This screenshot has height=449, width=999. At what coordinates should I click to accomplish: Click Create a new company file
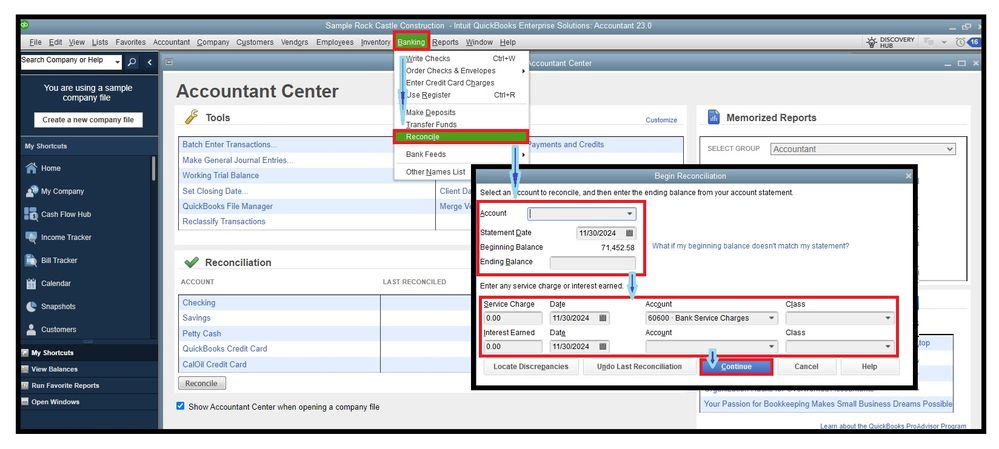point(89,120)
